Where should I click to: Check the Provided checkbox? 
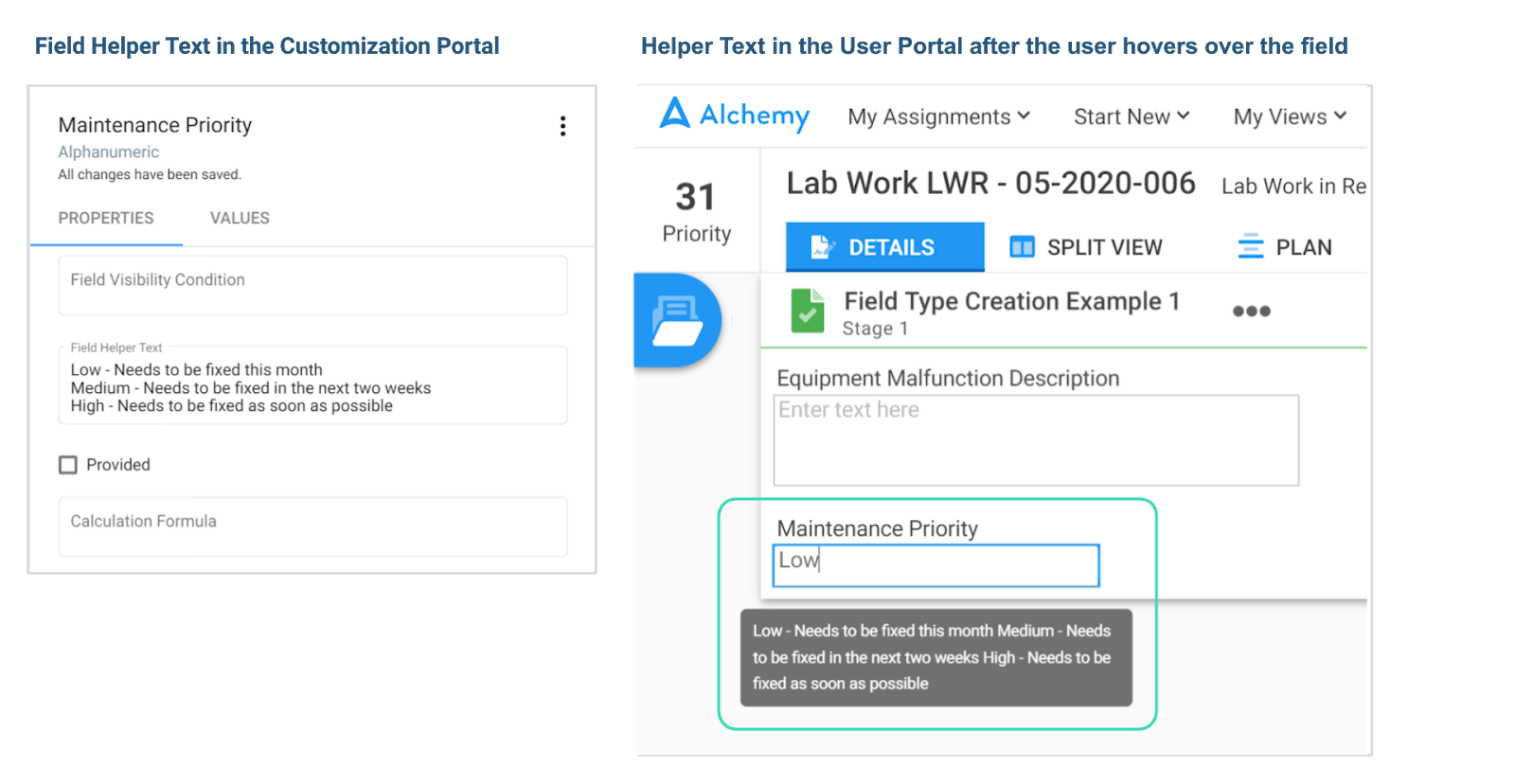(x=68, y=465)
